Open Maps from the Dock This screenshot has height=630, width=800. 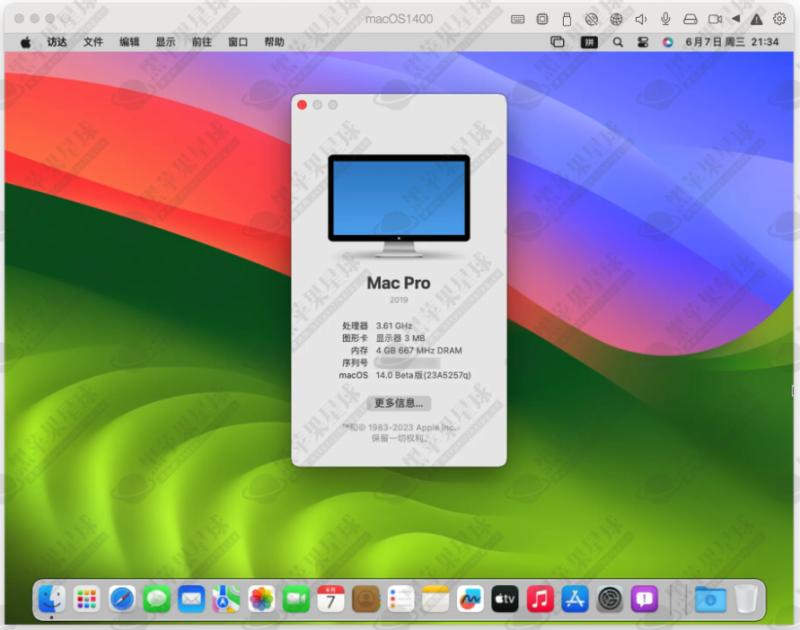(x=226, y=599)
